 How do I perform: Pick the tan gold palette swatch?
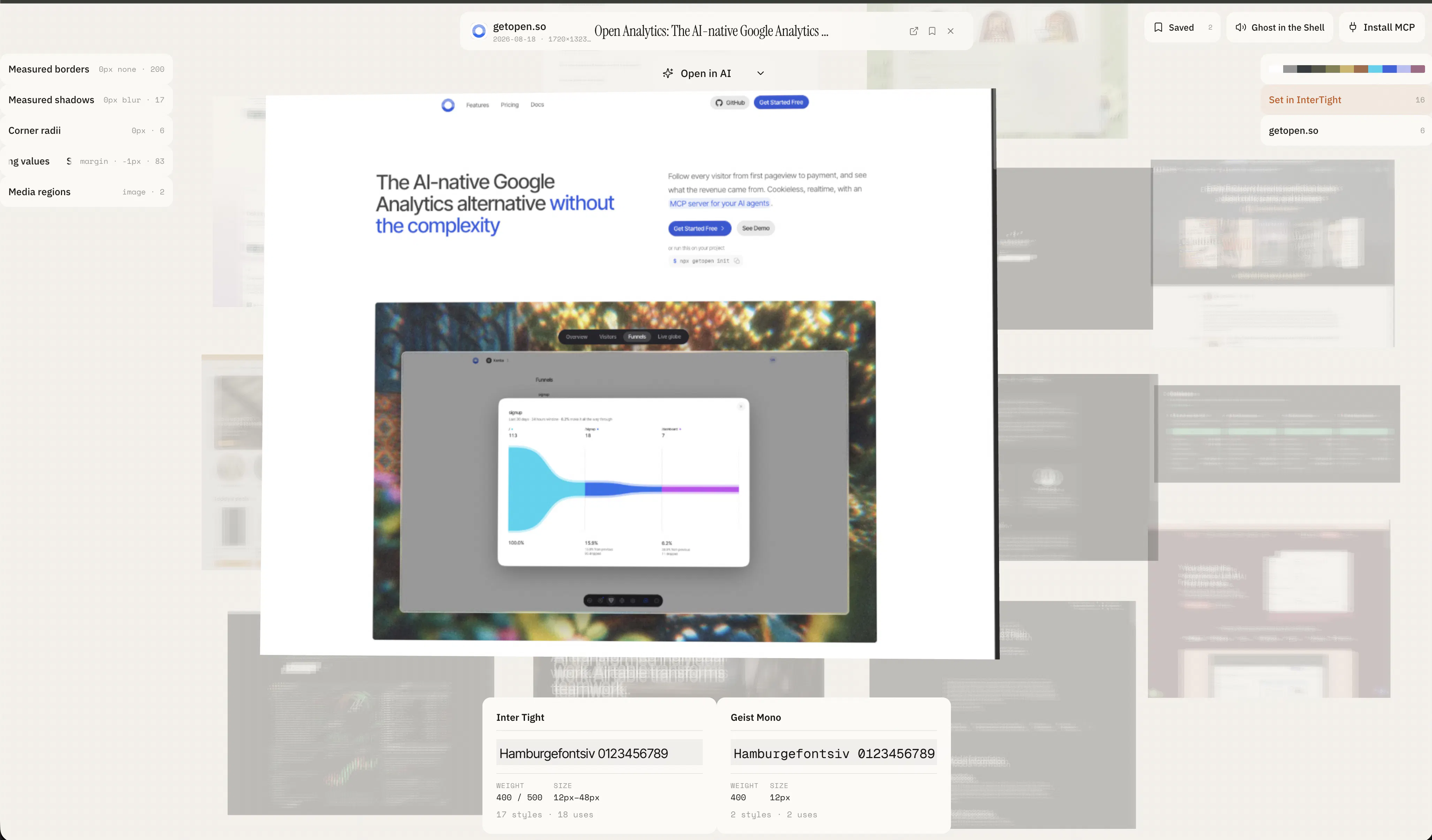click(1347, 69)
